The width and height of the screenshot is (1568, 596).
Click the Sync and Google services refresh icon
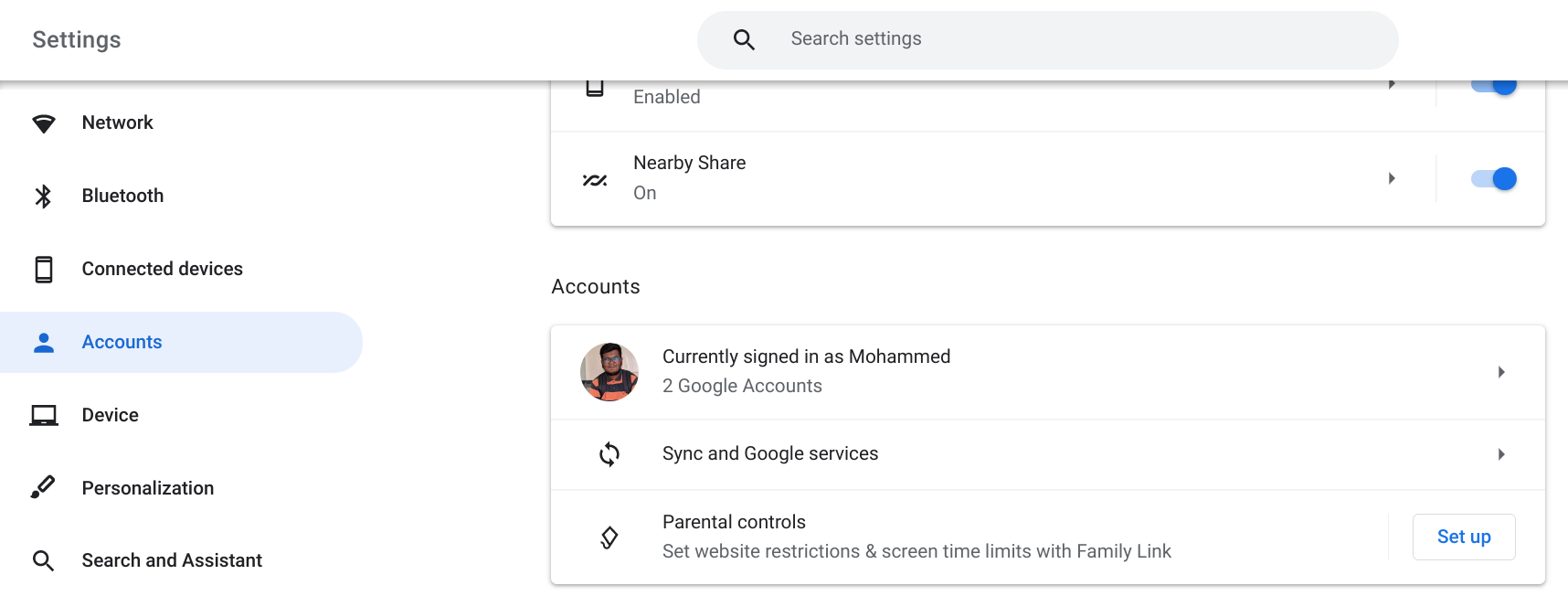click(609, 453)
